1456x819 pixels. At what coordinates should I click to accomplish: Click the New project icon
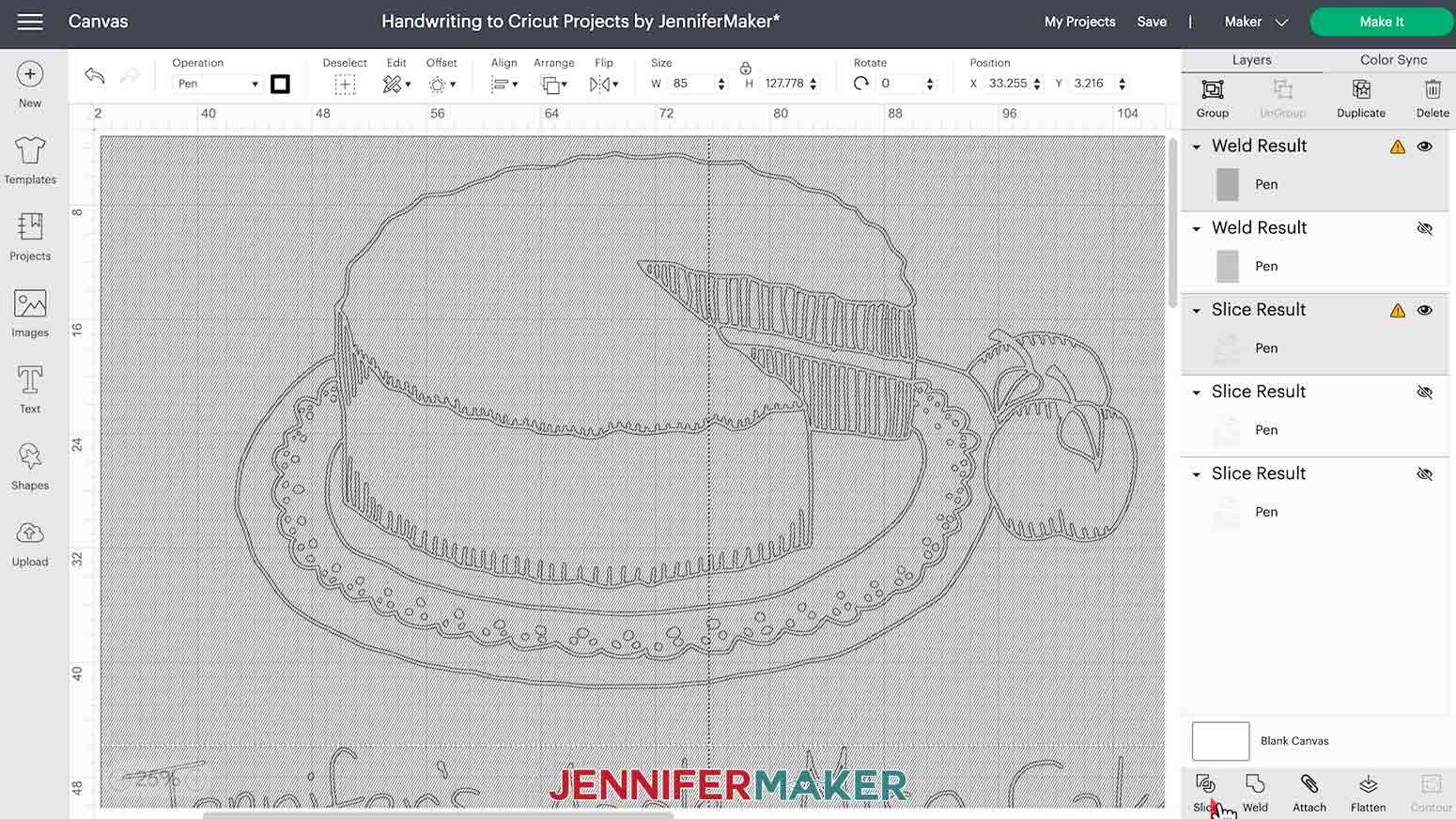[30, 75]
